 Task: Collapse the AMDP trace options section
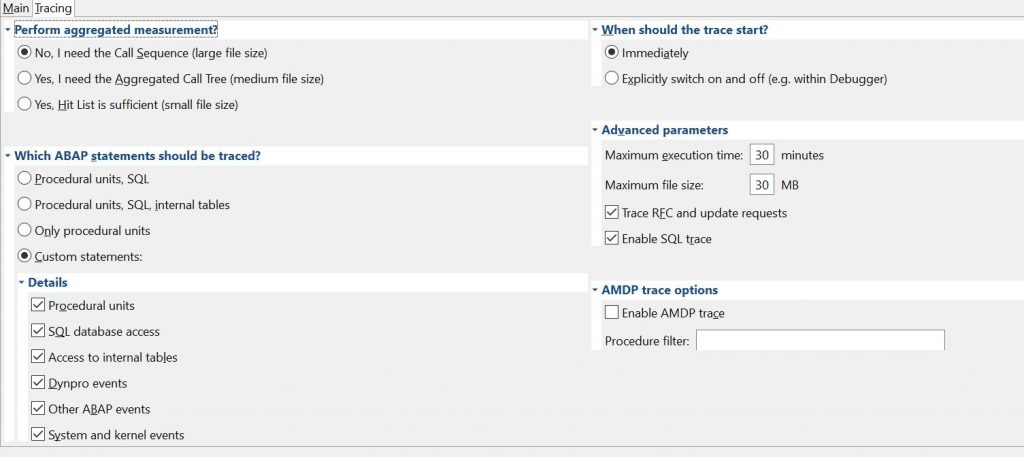[x=595, y=290]
